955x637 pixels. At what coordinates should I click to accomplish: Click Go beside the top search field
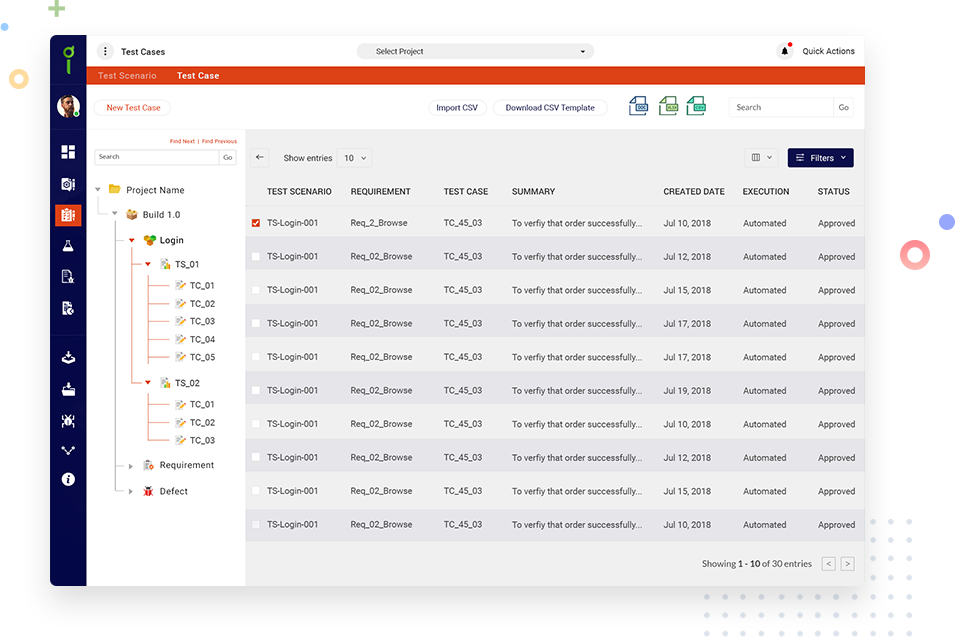tap(844, 107)
